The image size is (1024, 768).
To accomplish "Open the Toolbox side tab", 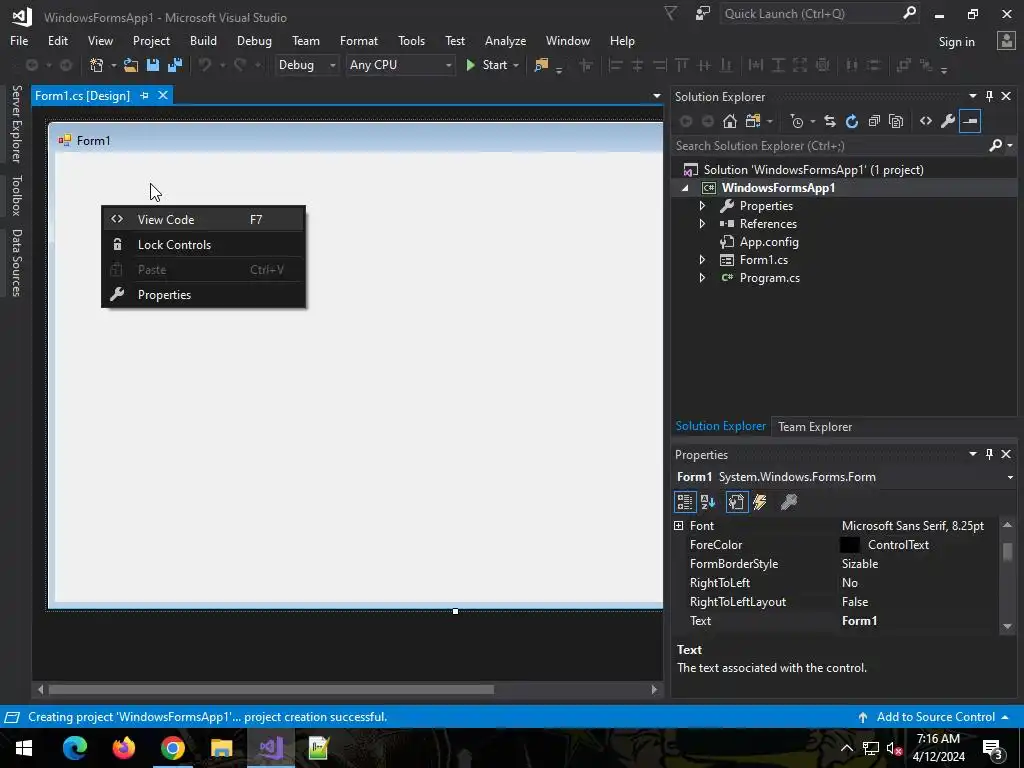I will [x=16, y=195].
